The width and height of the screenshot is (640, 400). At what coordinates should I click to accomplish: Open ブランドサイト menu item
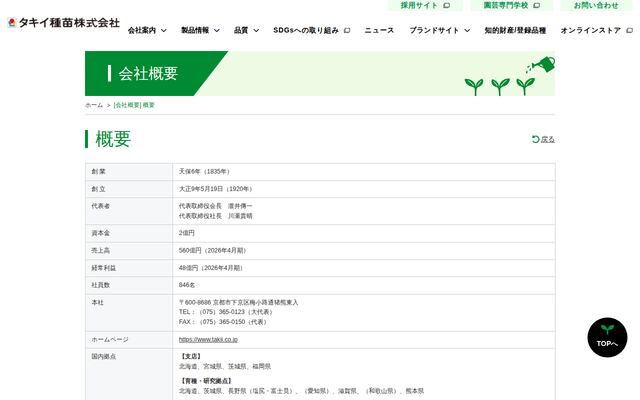click(434, 31)
